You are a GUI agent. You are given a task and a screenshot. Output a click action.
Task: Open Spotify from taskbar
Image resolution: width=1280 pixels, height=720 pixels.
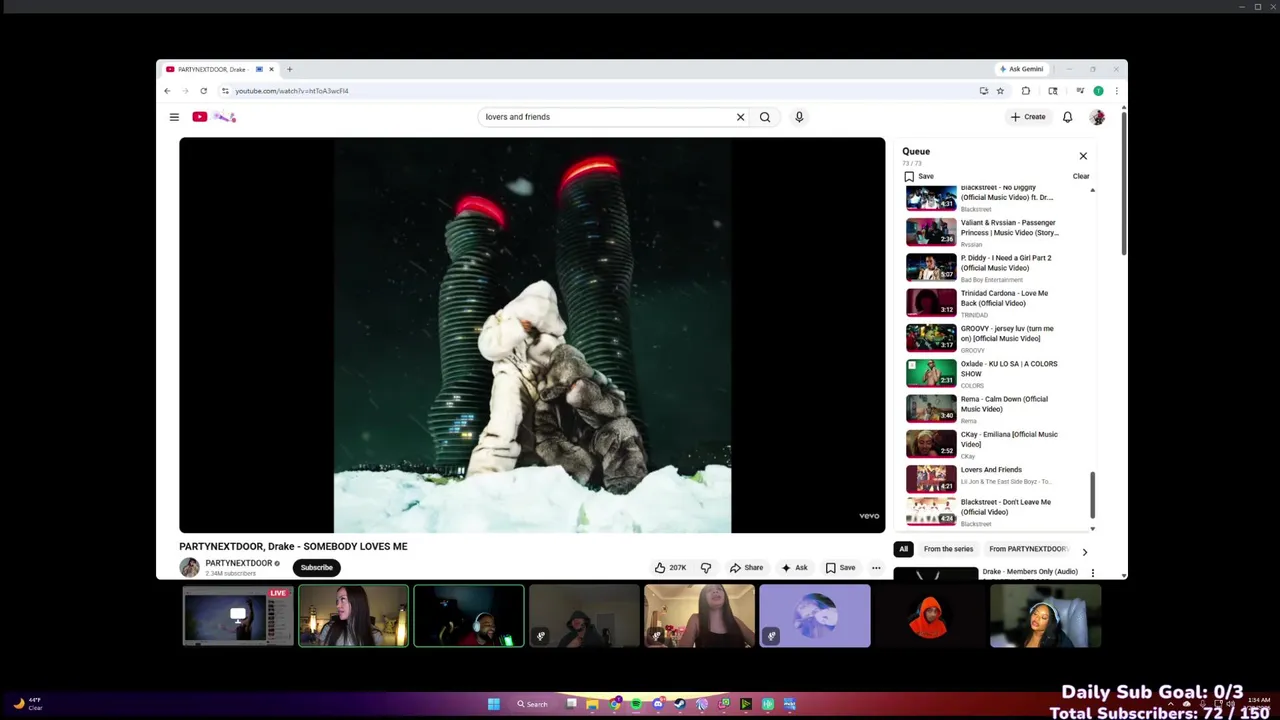[636, 704]
